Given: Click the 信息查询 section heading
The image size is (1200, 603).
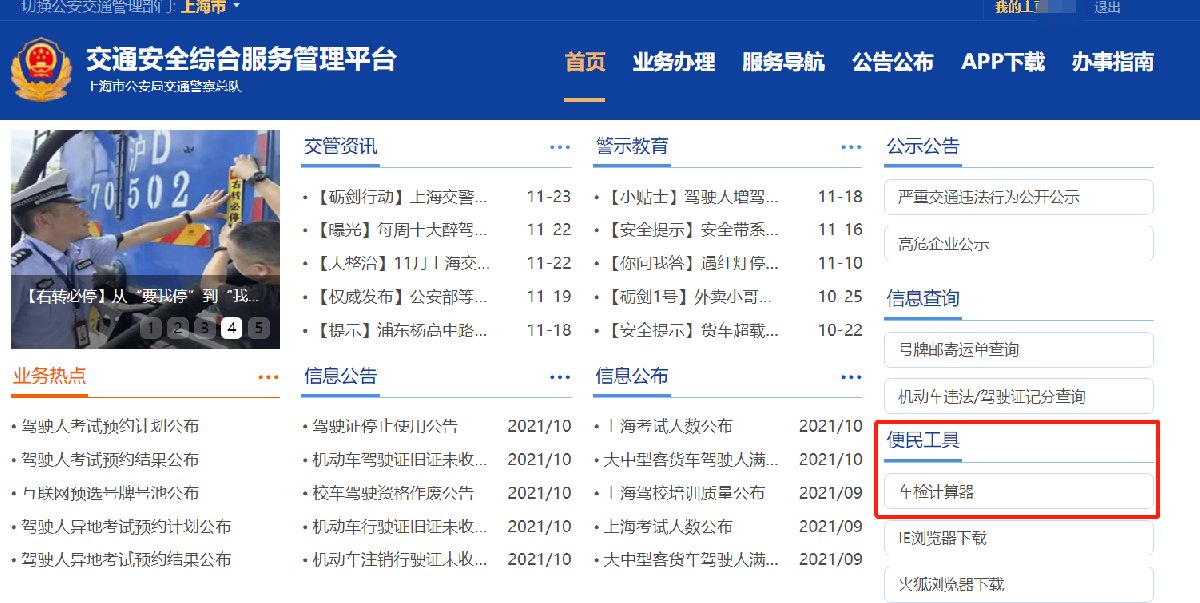Looking at the screenshot, I should coord(923,298).
